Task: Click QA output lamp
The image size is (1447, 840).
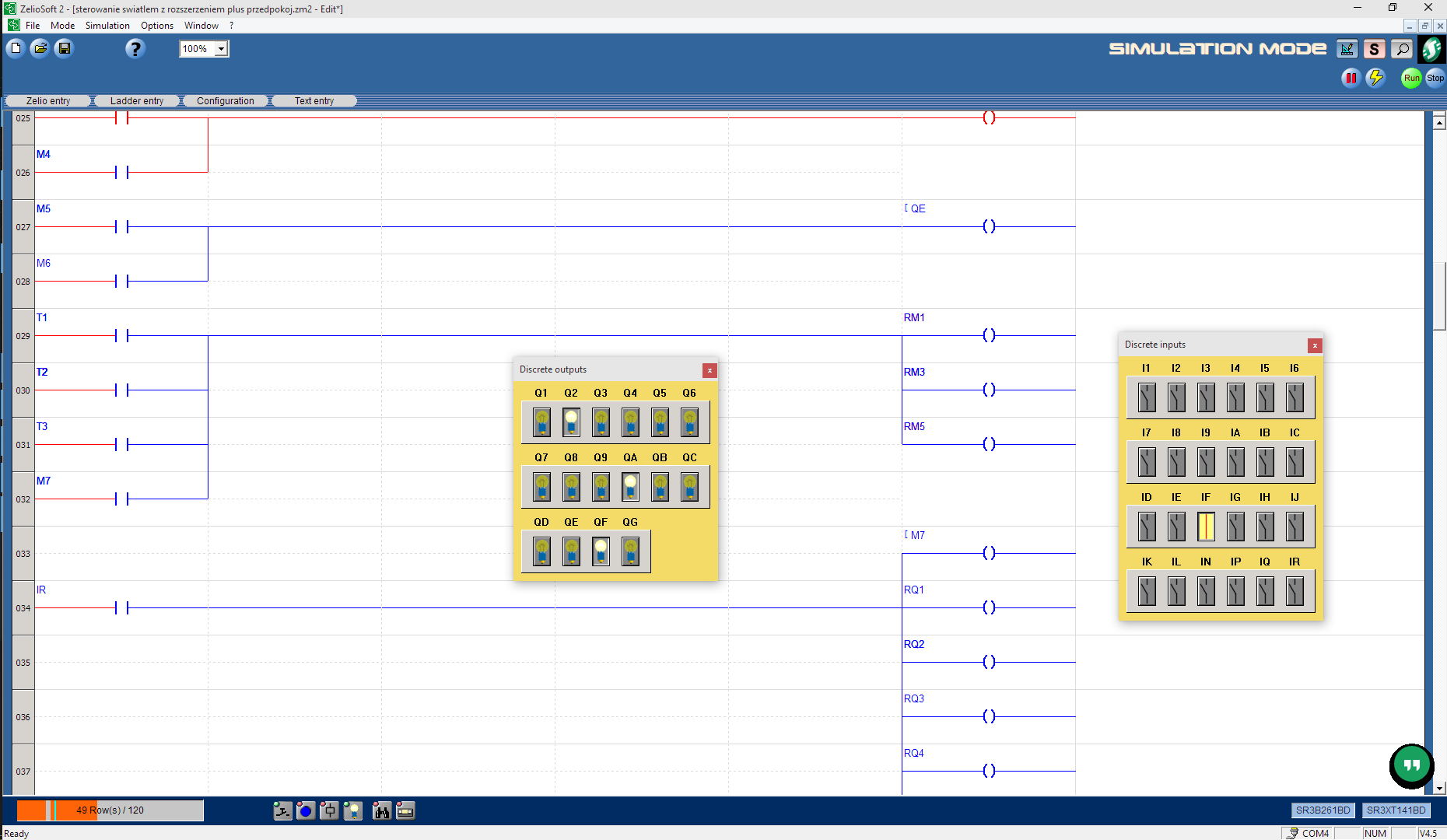Action: [630, 487]
